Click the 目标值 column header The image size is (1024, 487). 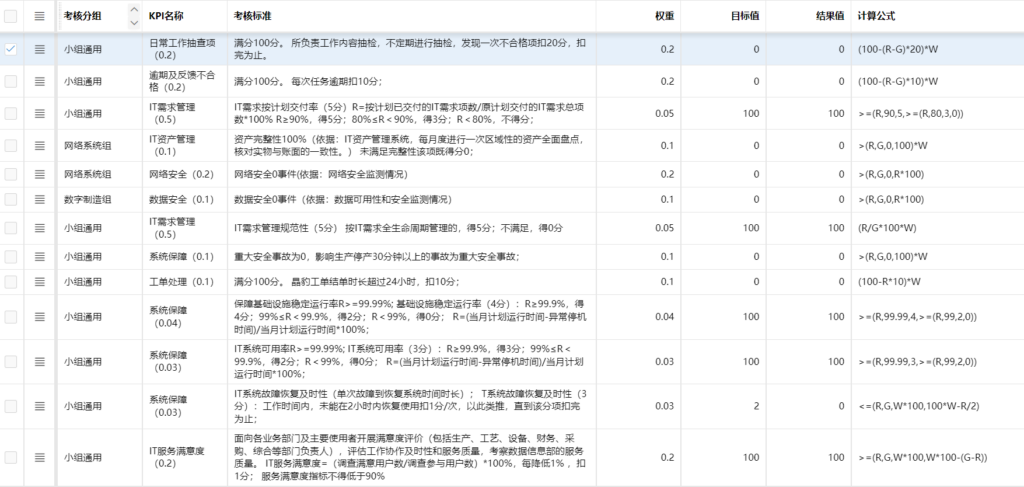(x=745, y=16)
